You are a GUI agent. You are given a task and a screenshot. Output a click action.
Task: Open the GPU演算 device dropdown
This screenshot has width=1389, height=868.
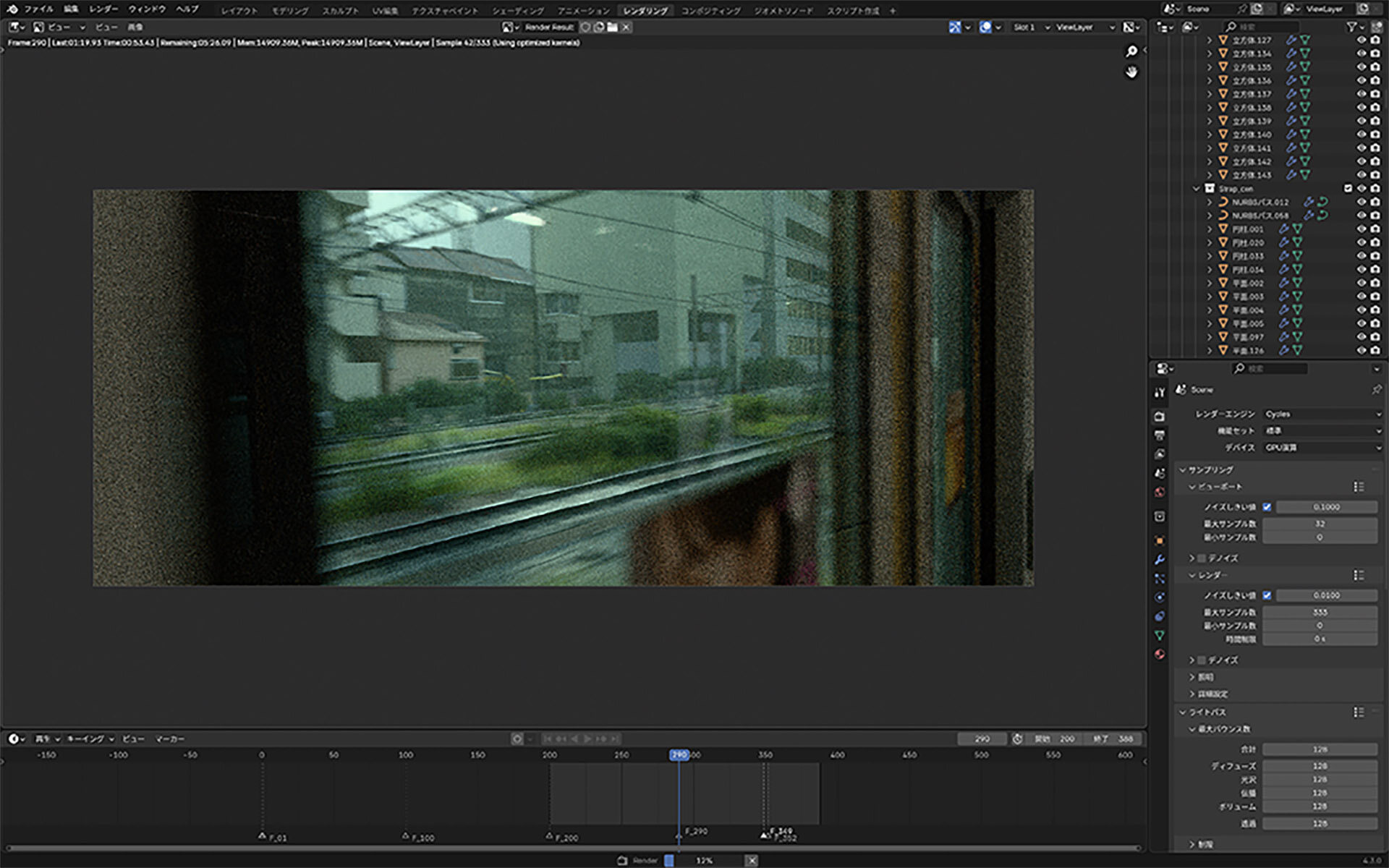click(1322, 448)
